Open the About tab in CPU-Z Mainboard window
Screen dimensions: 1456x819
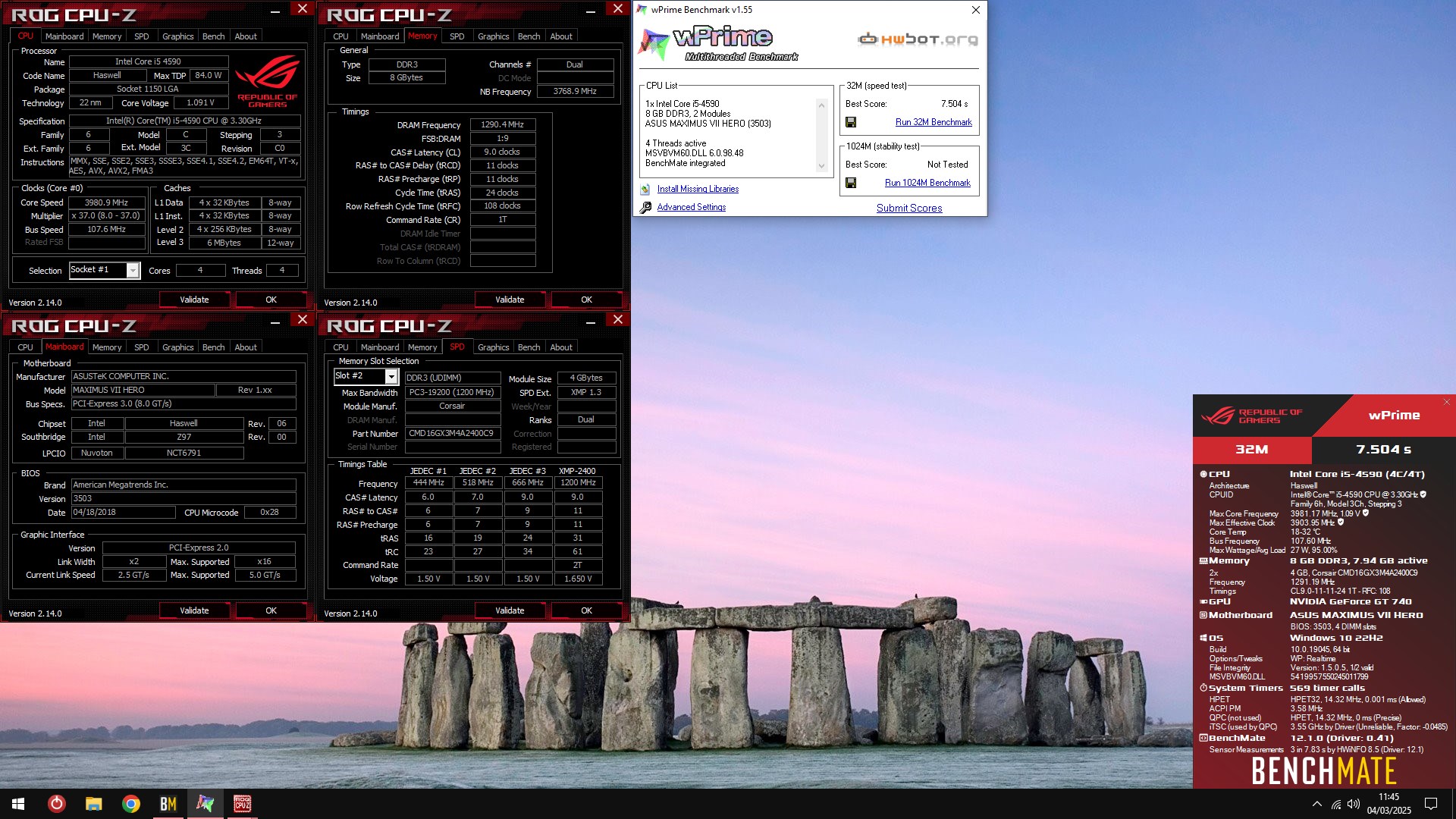pos(246,347)
